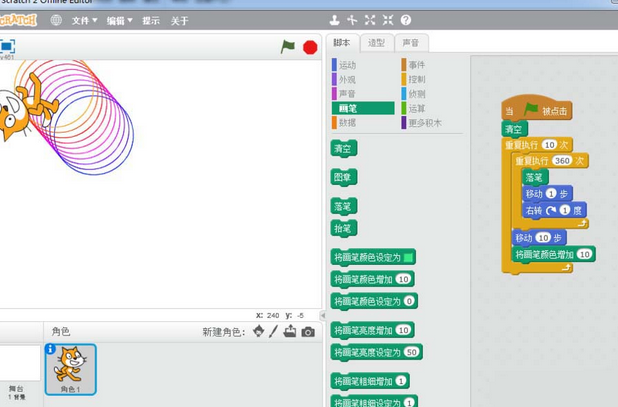Open the sprite info panel via the blue i badge

tap(51, 349)
